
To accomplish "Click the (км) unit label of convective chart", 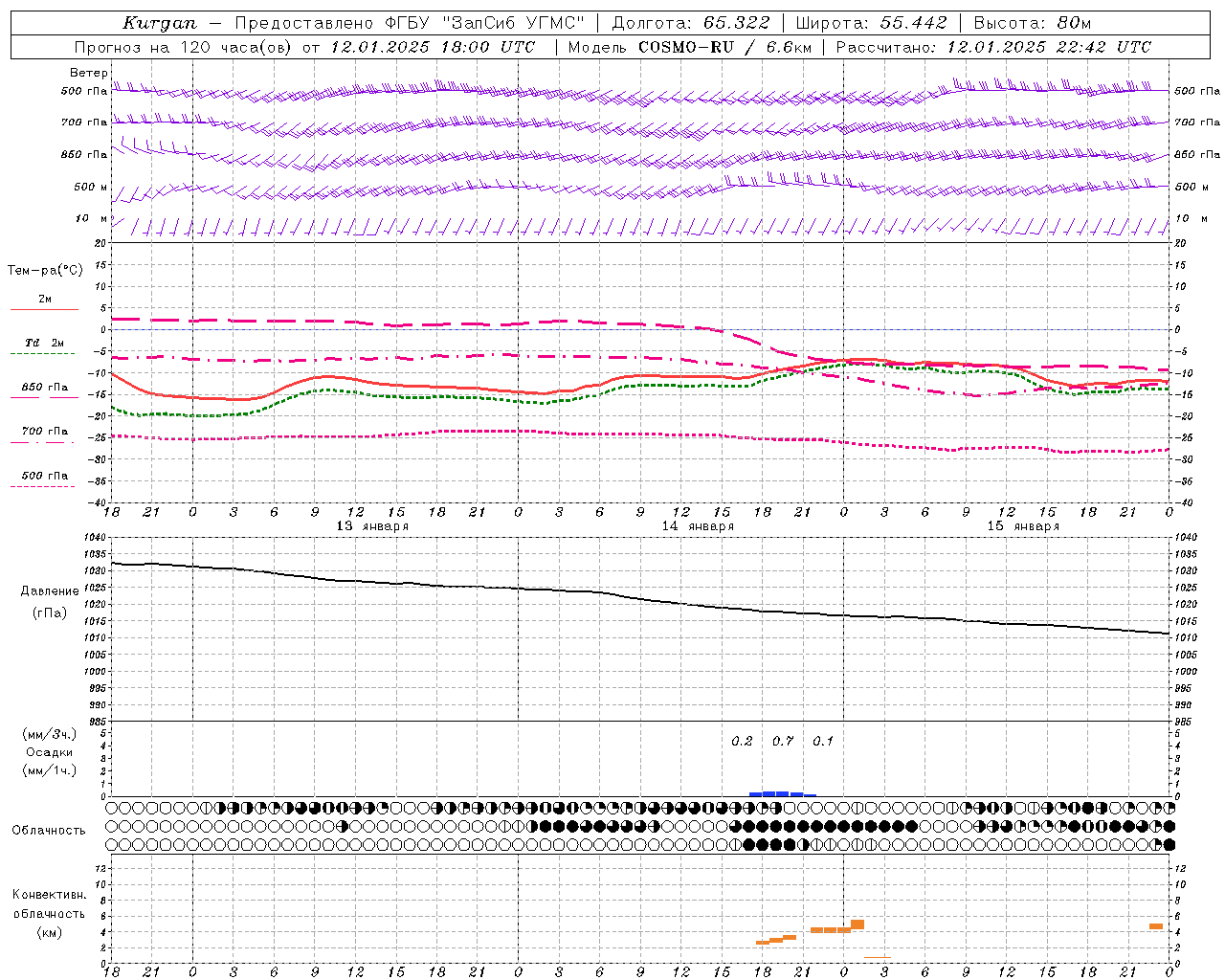I will (x=50, y=932).
